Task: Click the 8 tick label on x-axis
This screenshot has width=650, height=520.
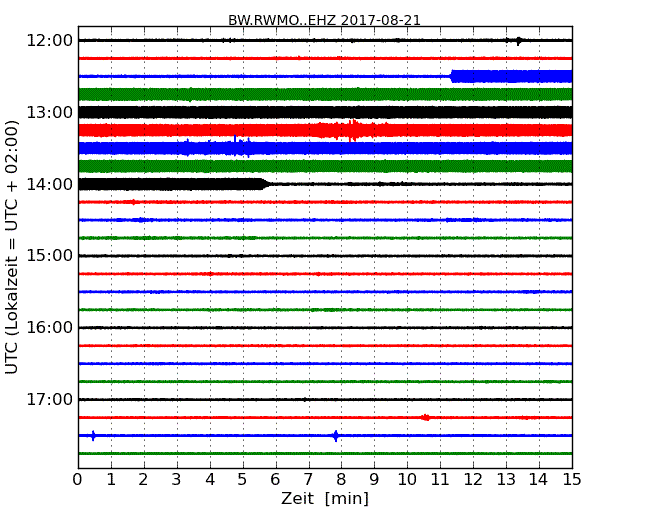Action: click(x=341, y=480)
